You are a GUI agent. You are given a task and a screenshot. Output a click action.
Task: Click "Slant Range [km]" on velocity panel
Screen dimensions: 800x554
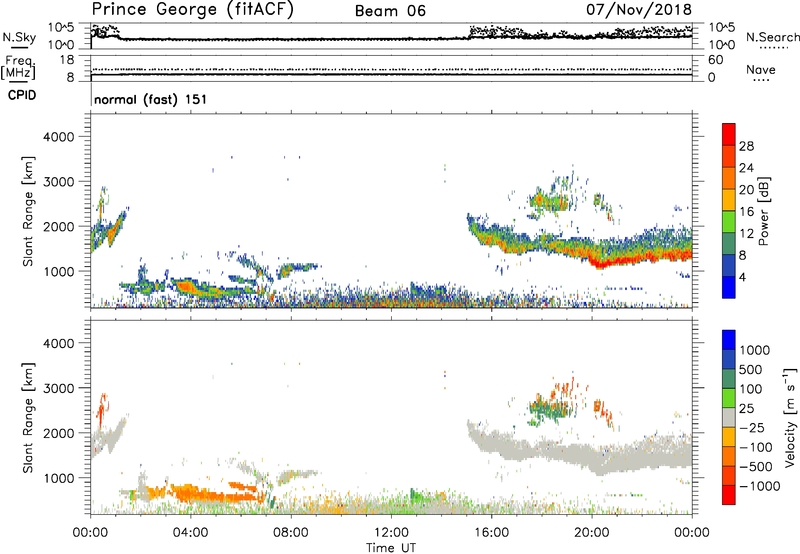(x=28, y=418)
